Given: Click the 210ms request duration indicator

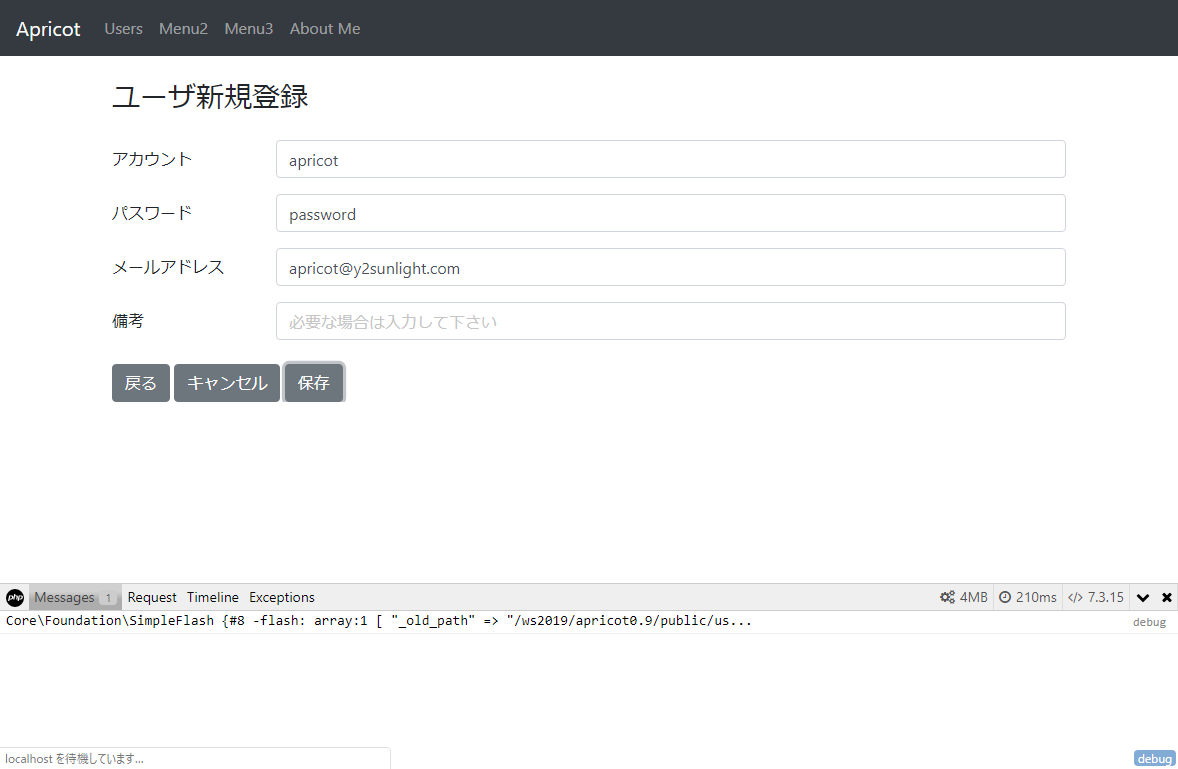Looking at the screenshot, I should pos(1027,597).
